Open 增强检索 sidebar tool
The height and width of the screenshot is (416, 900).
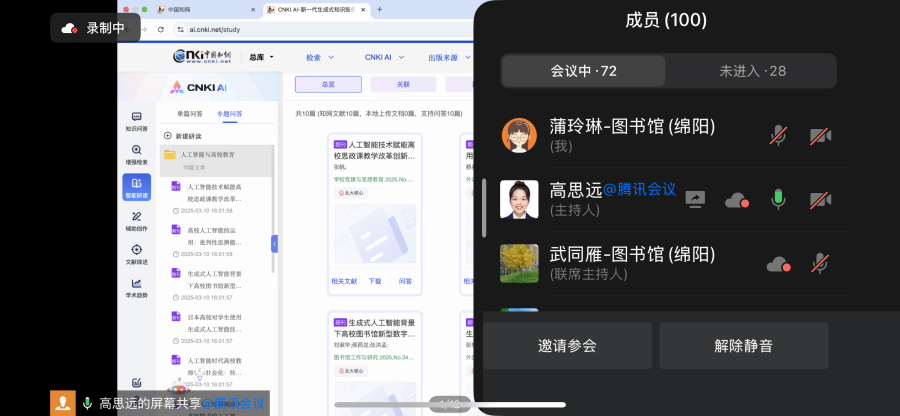pyautogui.click(x=137, y=155)
